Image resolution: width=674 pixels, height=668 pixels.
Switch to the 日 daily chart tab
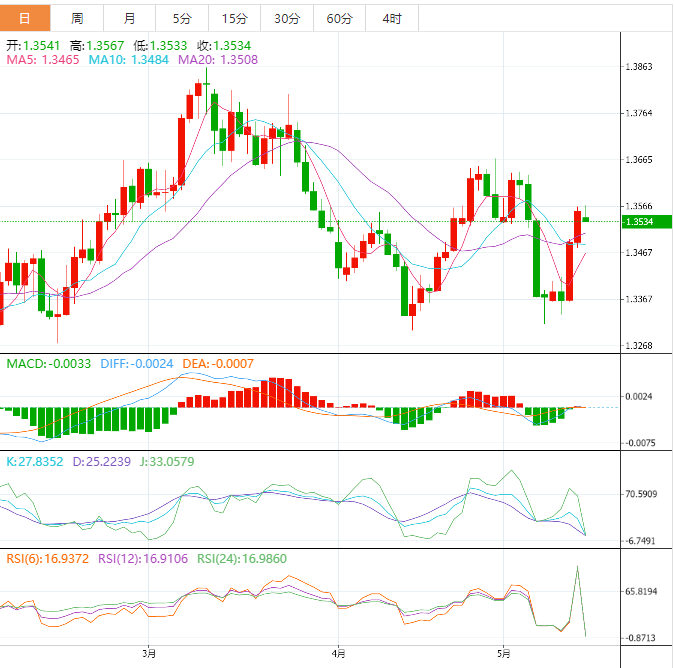coord(25,19)
